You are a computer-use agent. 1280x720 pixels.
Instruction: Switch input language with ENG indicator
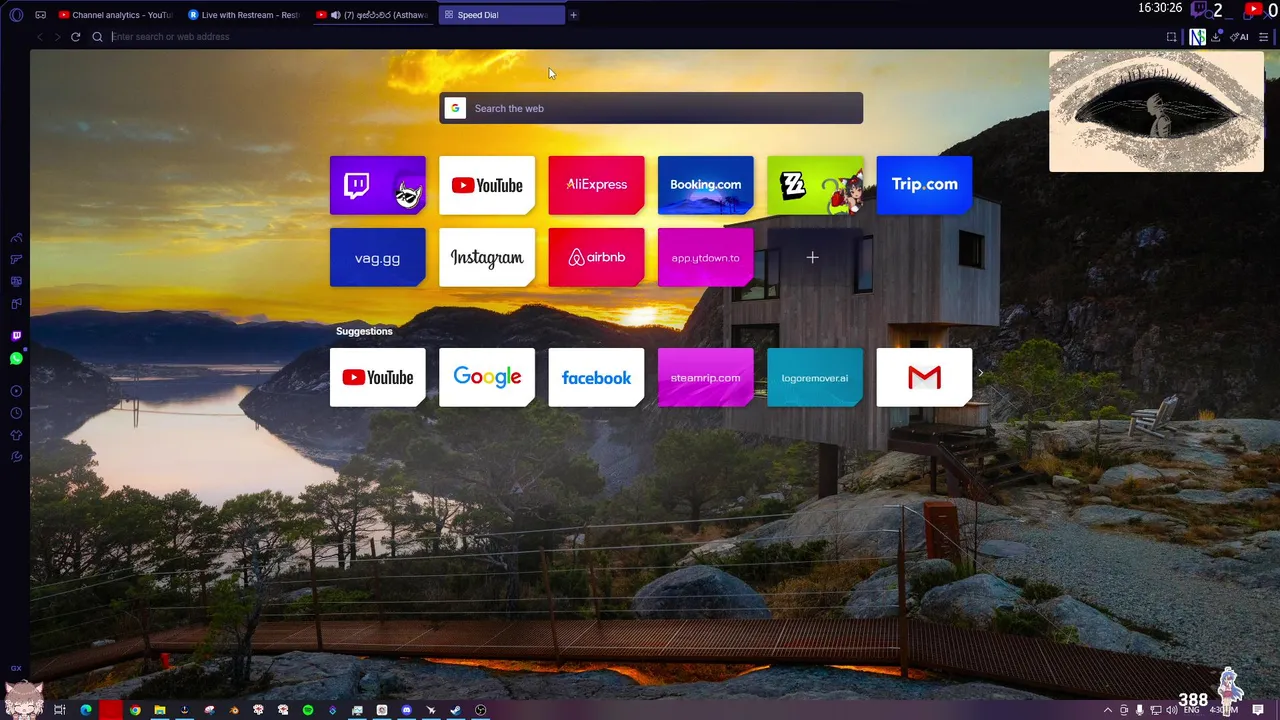pos(1192,710)
